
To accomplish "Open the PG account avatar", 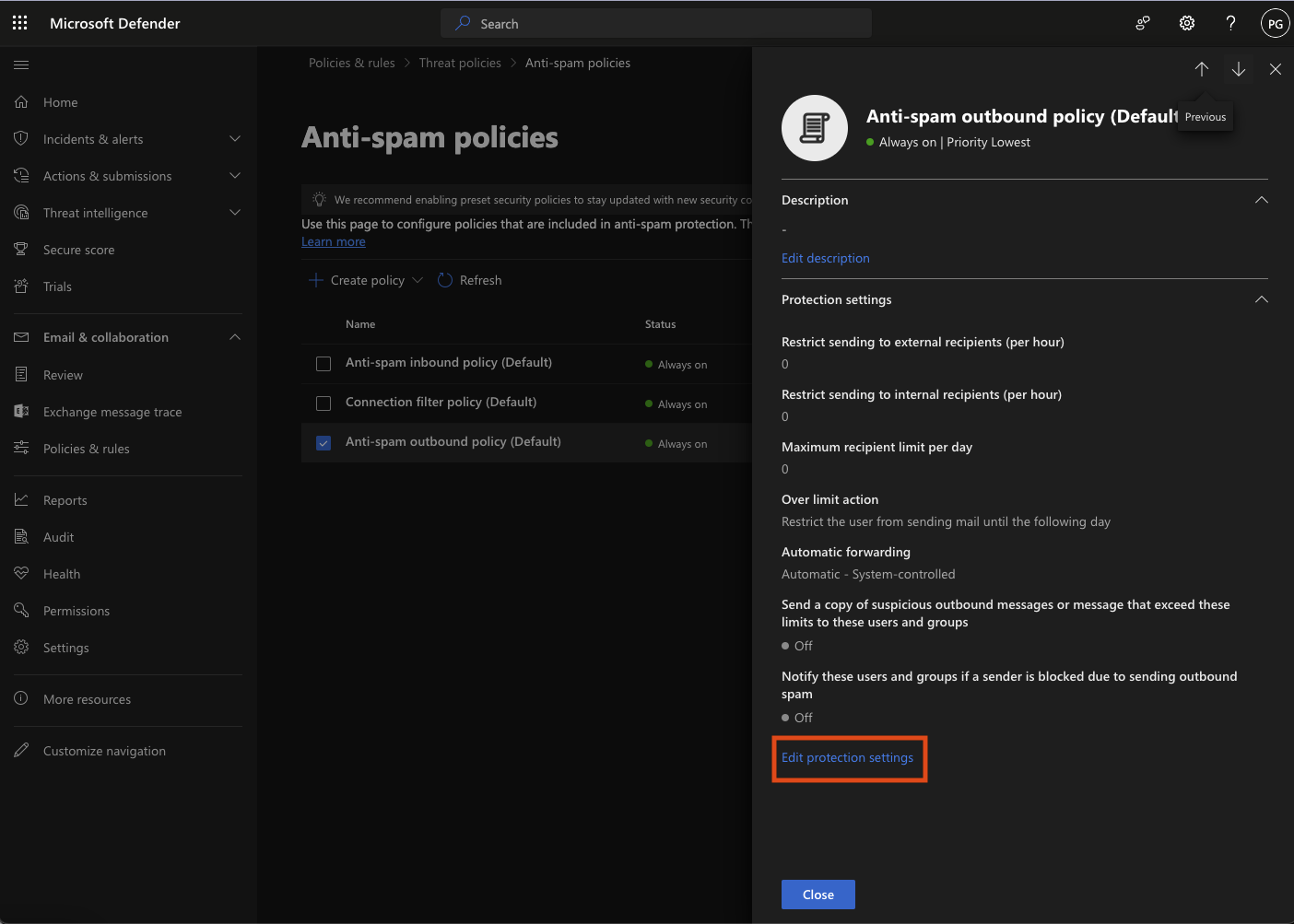I will click(x=1275, y=24).
